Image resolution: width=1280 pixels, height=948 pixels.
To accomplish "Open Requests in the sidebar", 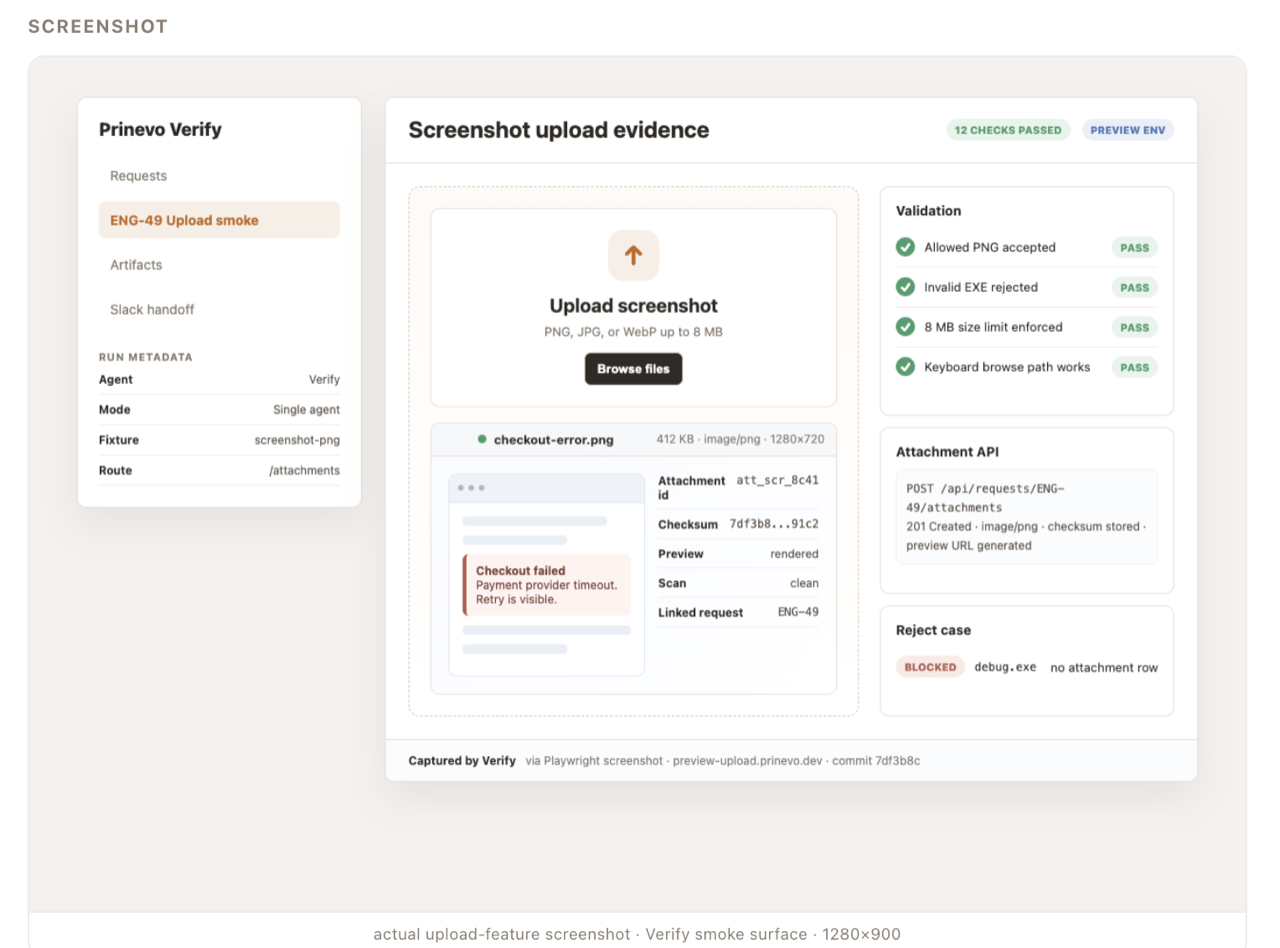I will (x=219, y=176).
